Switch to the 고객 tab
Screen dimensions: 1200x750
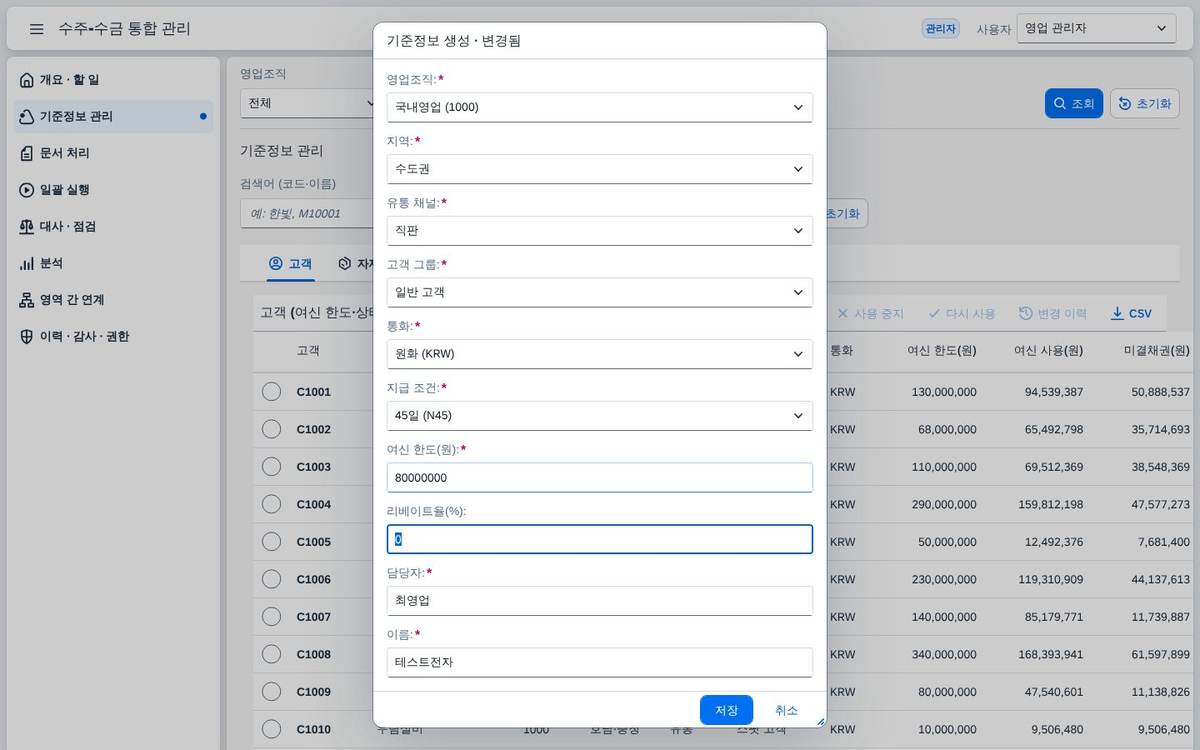click(x=290, y=264)
